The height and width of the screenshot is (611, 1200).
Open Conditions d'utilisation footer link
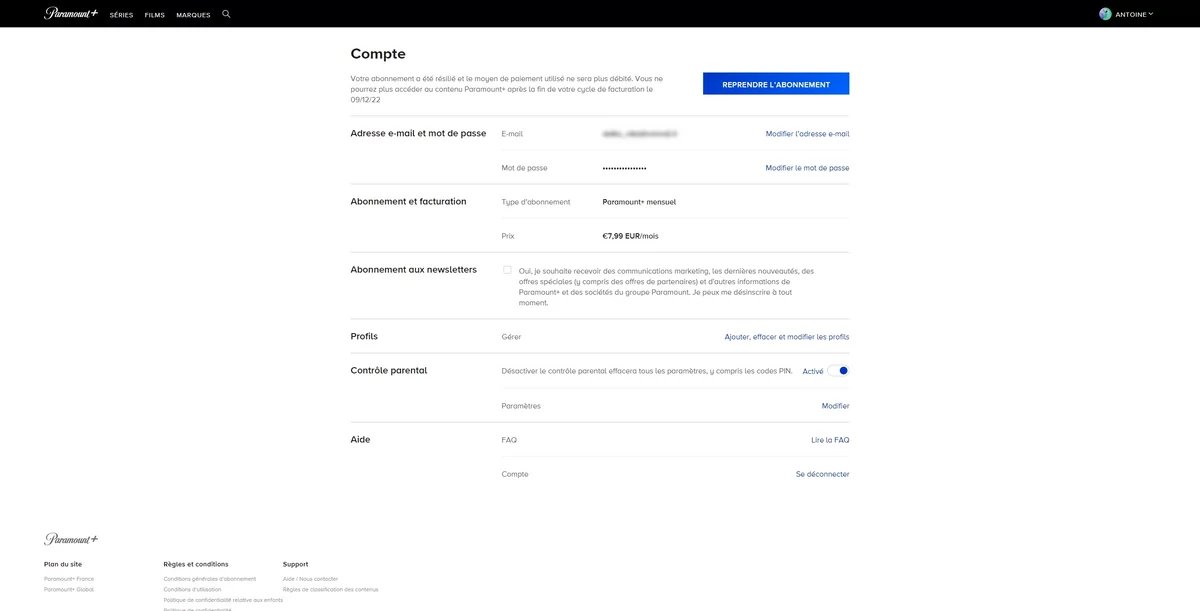tap(192, 589)
